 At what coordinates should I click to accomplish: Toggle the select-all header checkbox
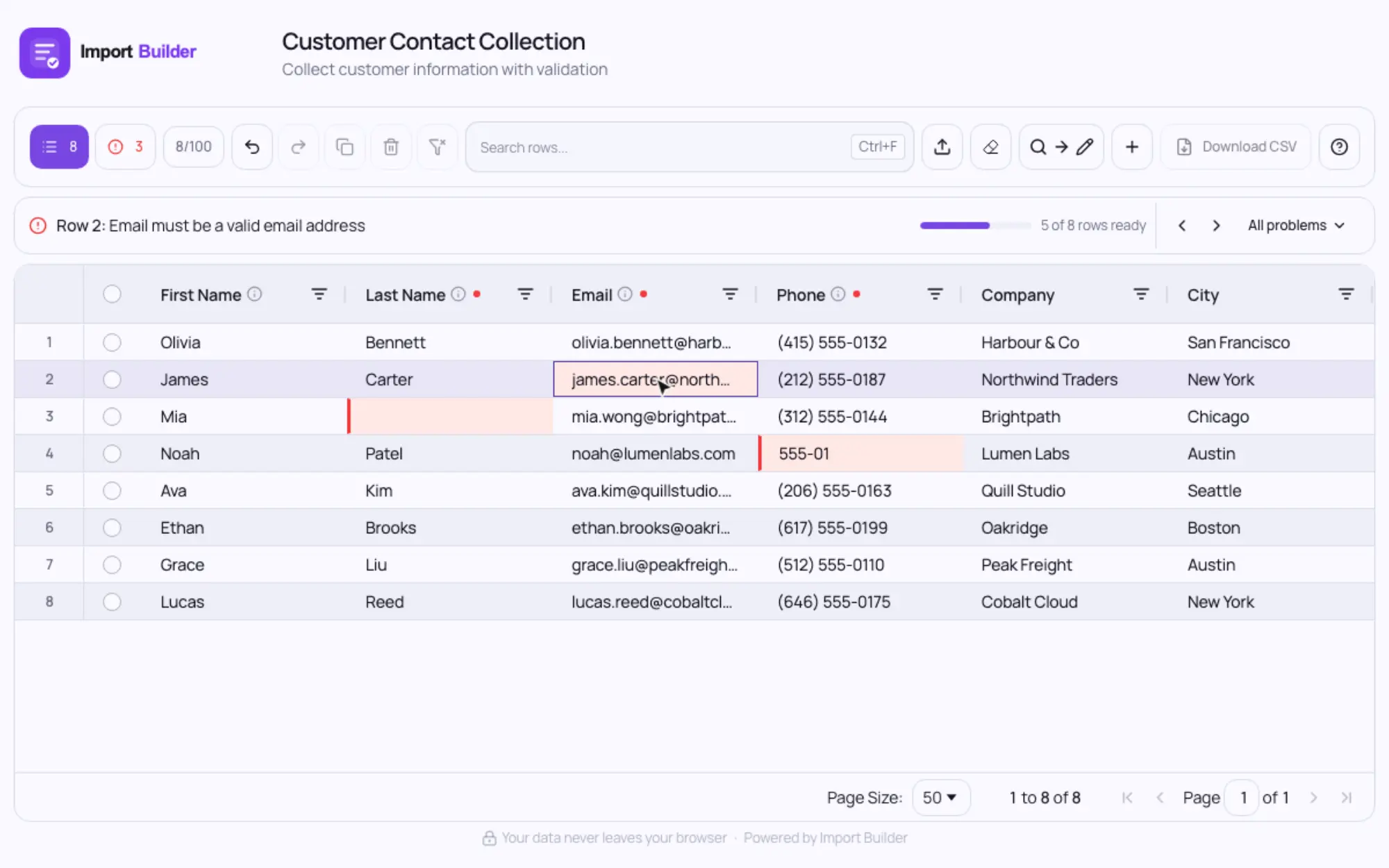point(112,294)
